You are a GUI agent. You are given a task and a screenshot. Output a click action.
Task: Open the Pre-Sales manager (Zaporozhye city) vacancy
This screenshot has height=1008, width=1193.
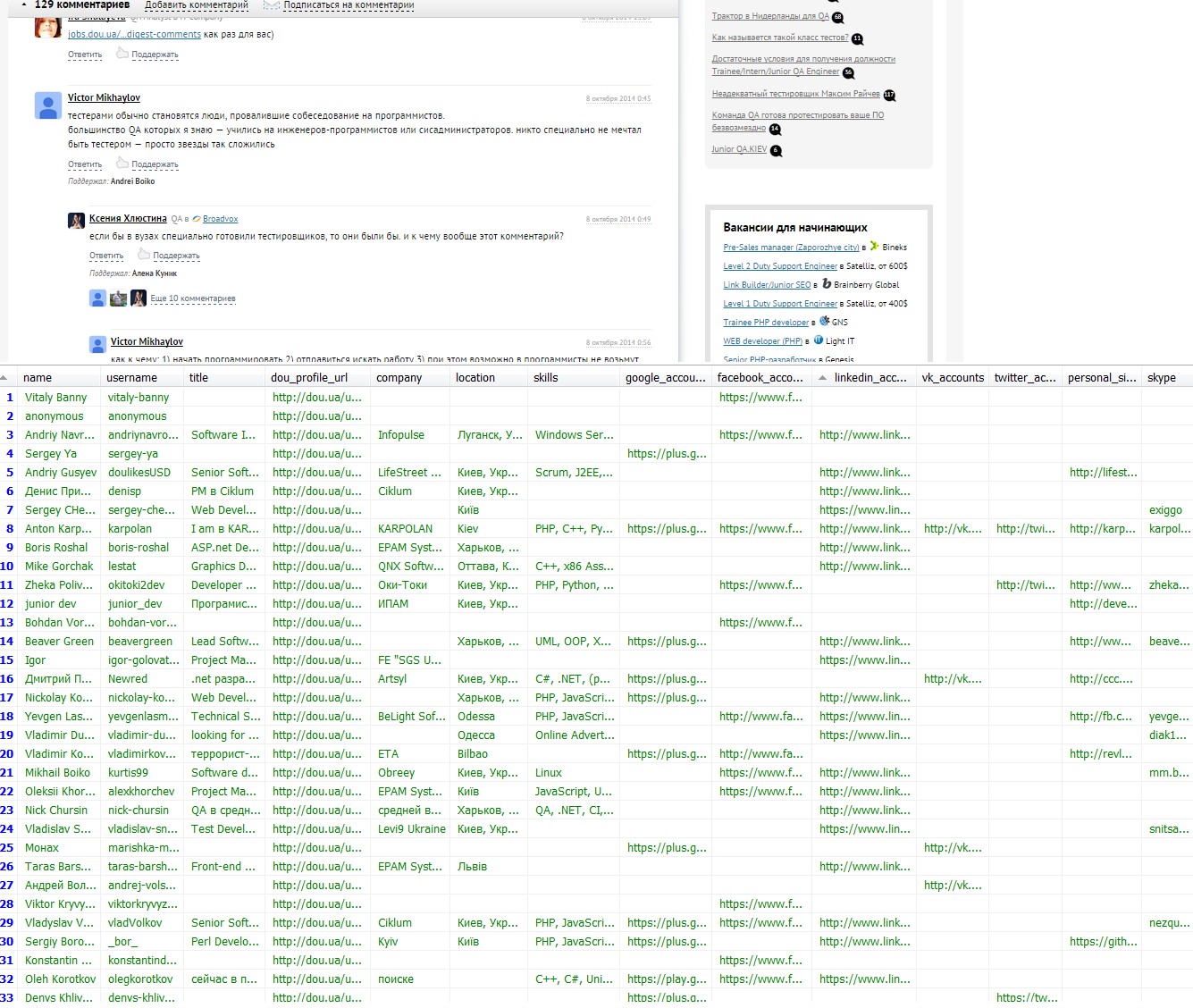[x=792, y=248]
